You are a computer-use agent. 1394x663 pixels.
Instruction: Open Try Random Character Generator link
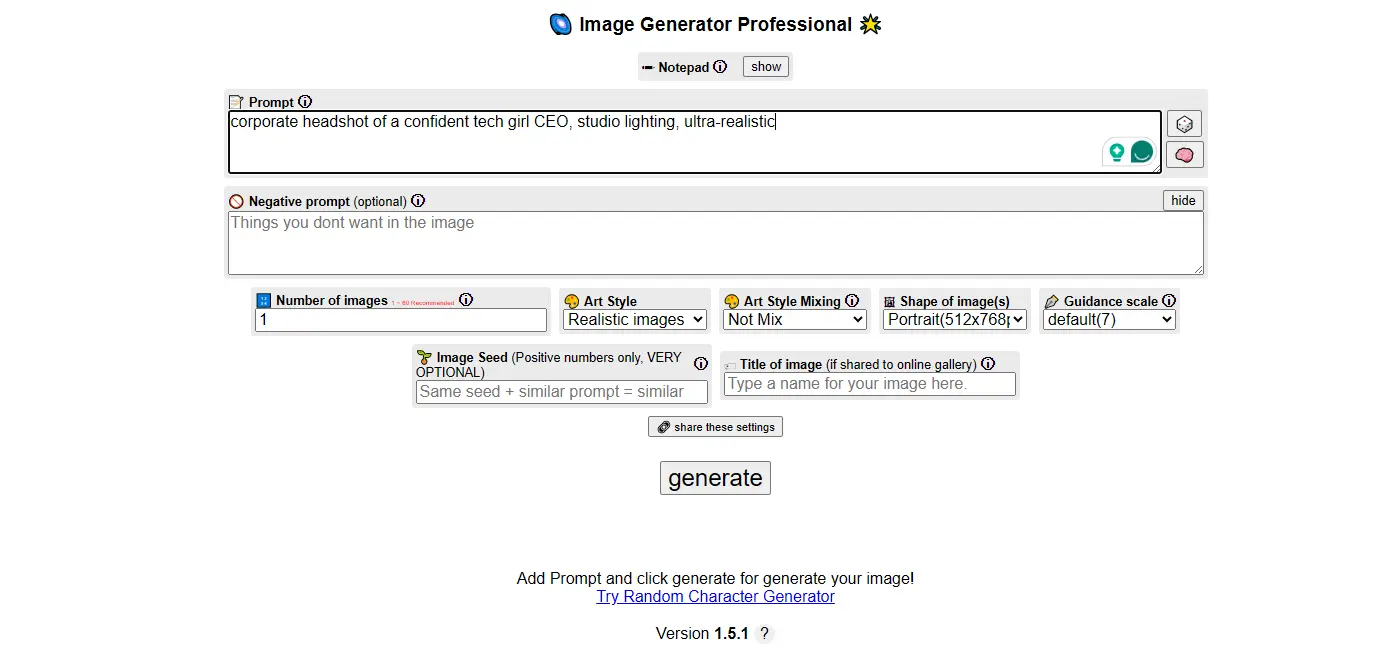[x=715, y=597]
